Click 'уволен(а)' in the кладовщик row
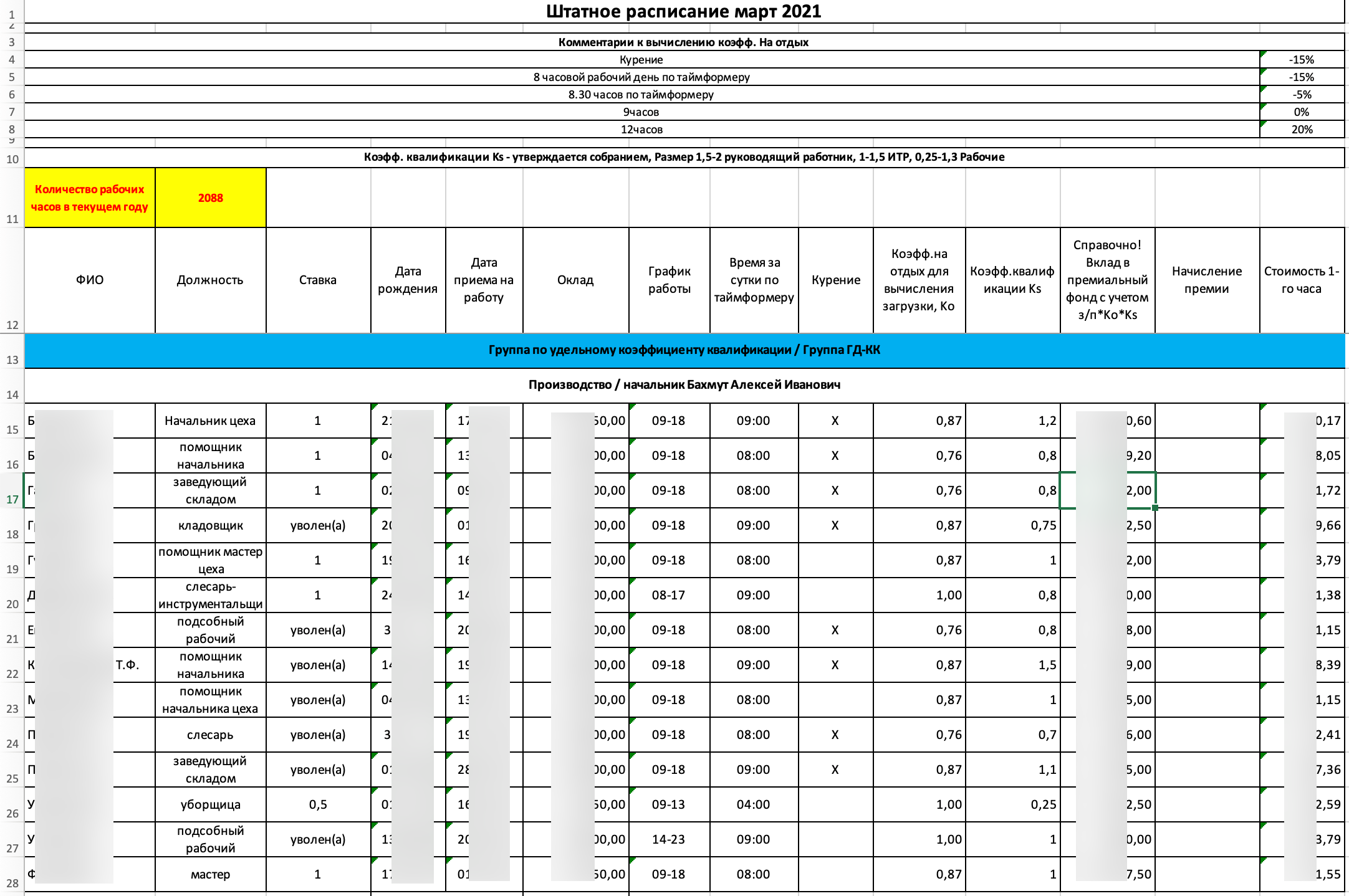 tap(318, 526)
